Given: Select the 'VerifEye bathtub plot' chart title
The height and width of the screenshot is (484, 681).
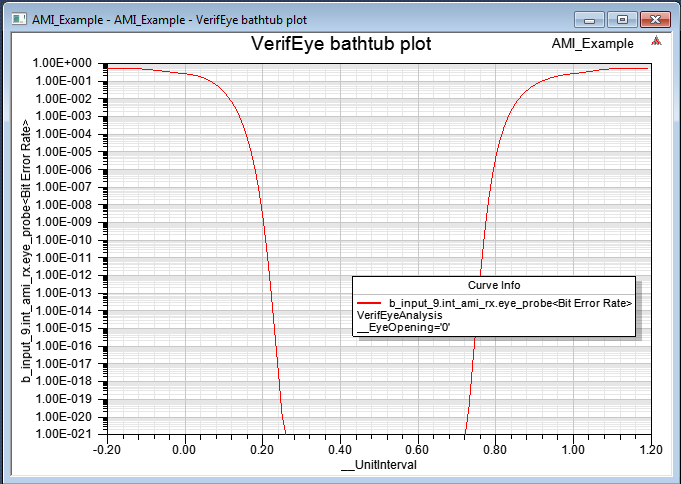Looking at the screenshot, I should pyautogui.click(x=341, y=44).
